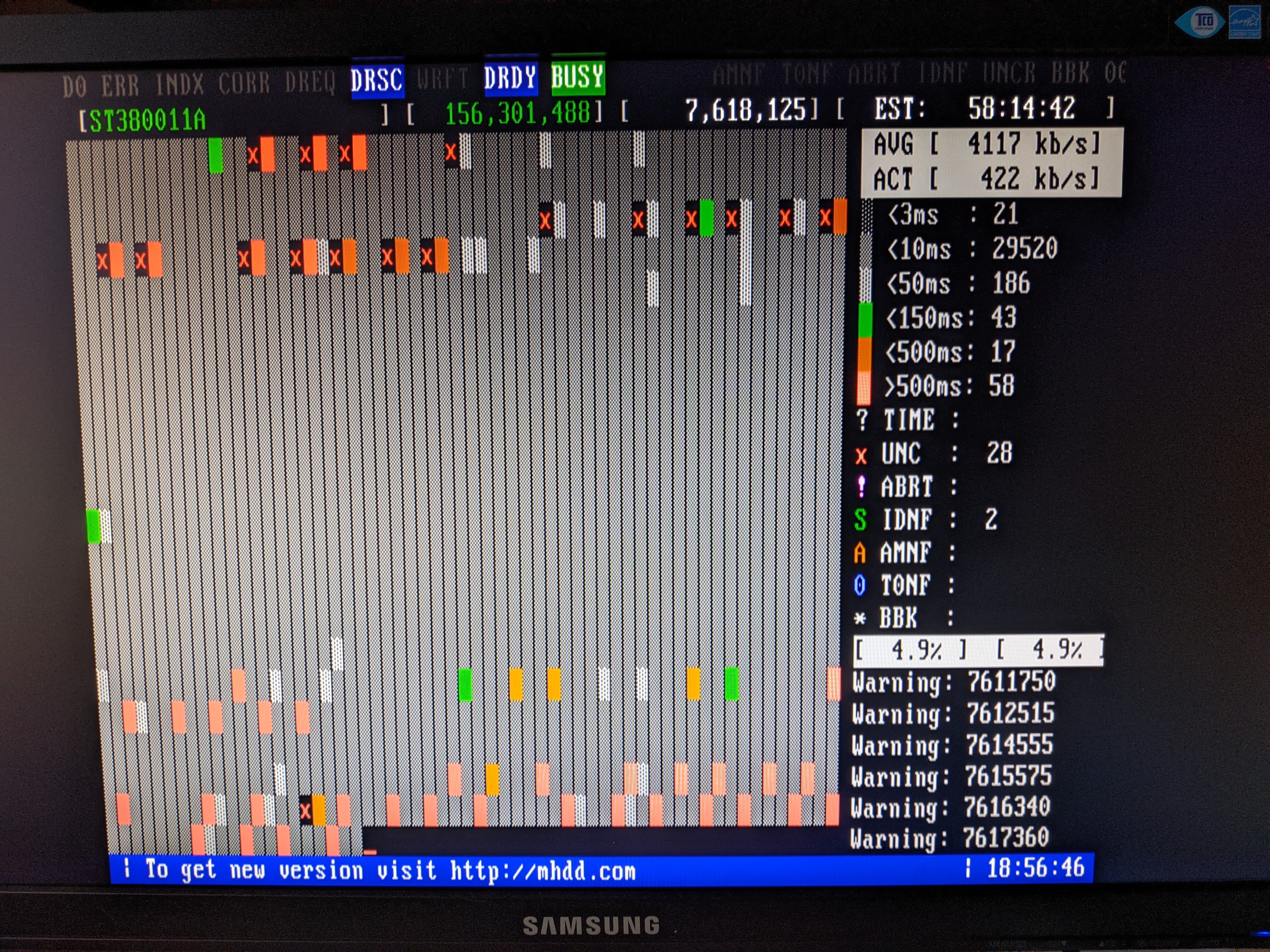The width and height of the screenshot is (1270, 952).
Task: Click the green S IDNF legend symbol
Action: 860,520
